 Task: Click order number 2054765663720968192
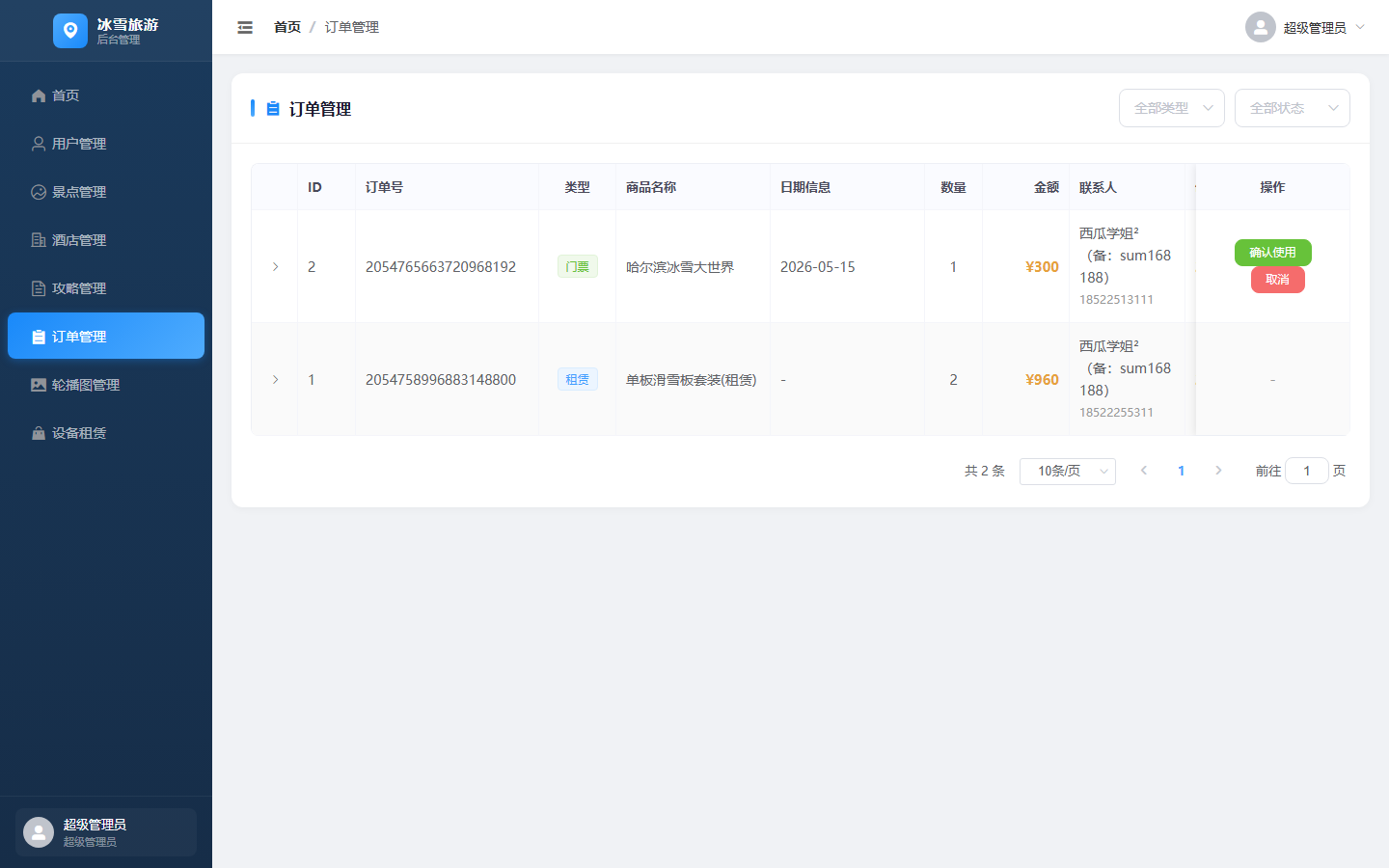click(x=441, y=267)
